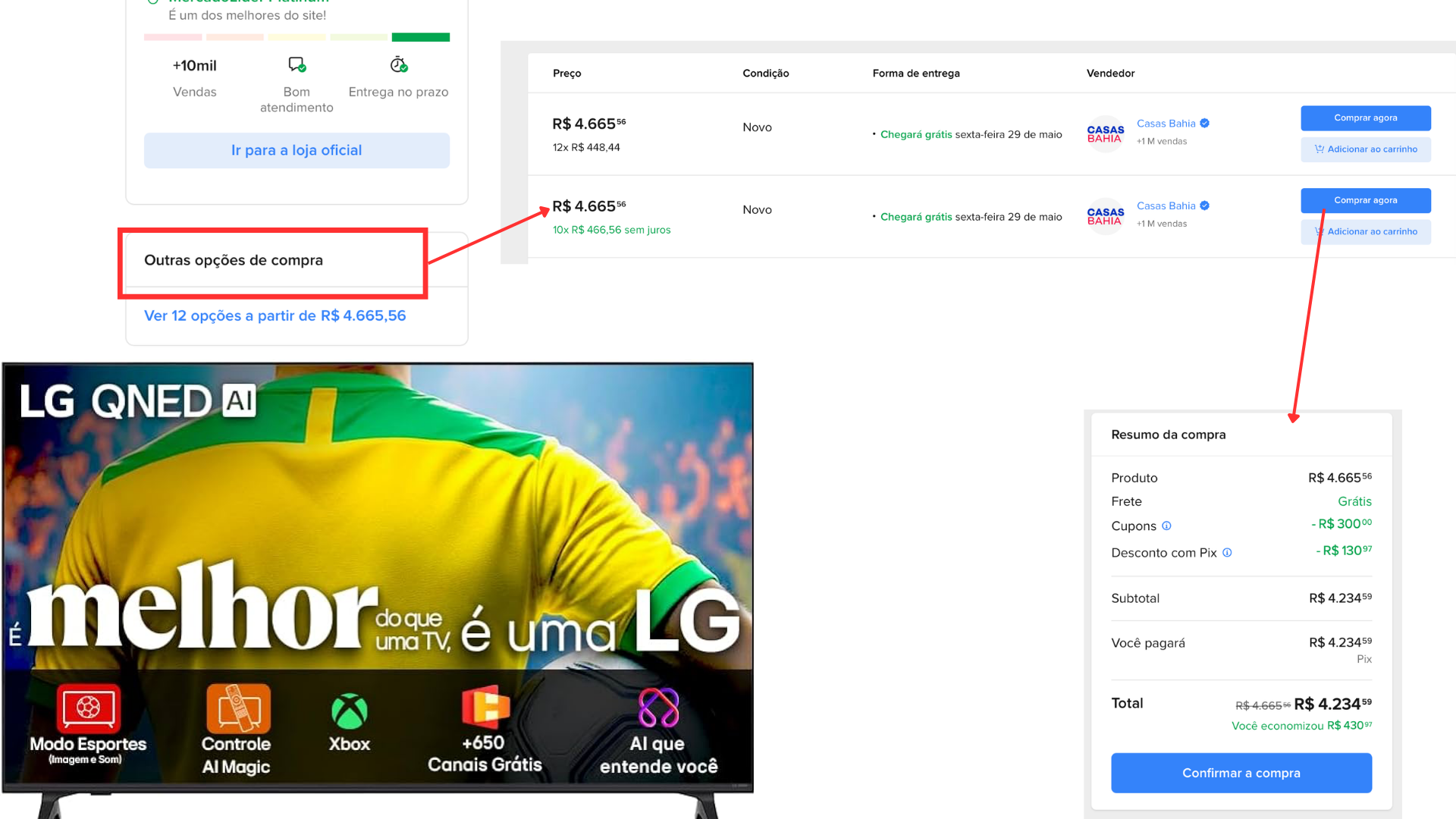
Task: Click the 12x R$ 448,44 installment text
Action: [585, 148]
